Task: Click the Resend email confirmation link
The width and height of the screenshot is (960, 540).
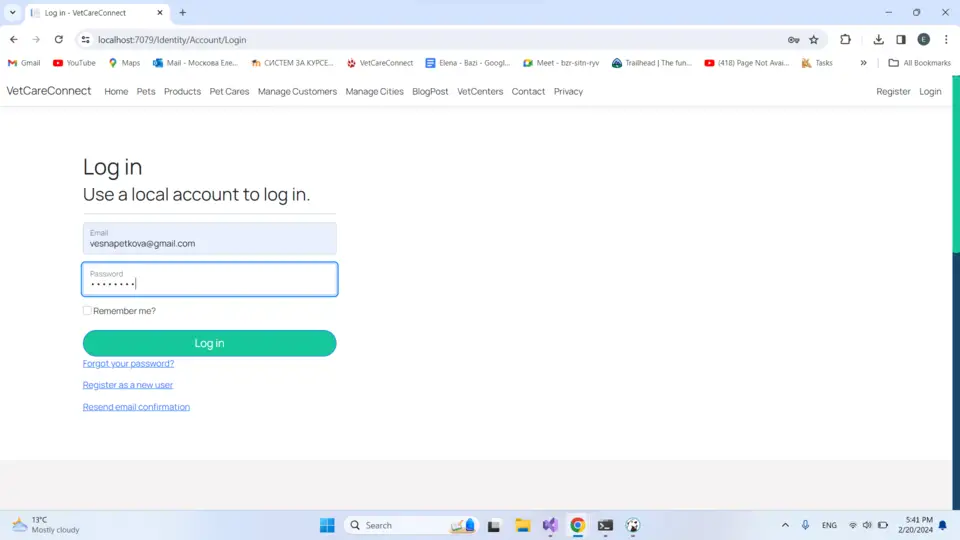Action: 136,407
